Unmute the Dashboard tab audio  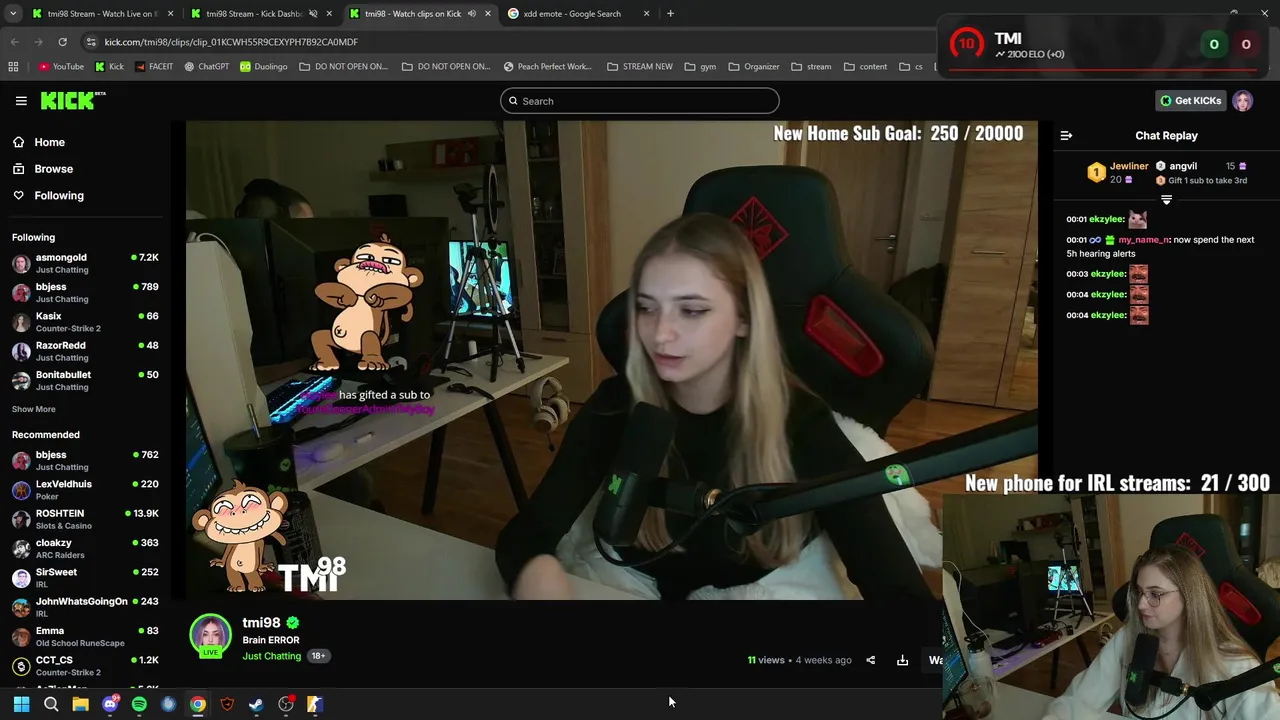click(313, 14)
